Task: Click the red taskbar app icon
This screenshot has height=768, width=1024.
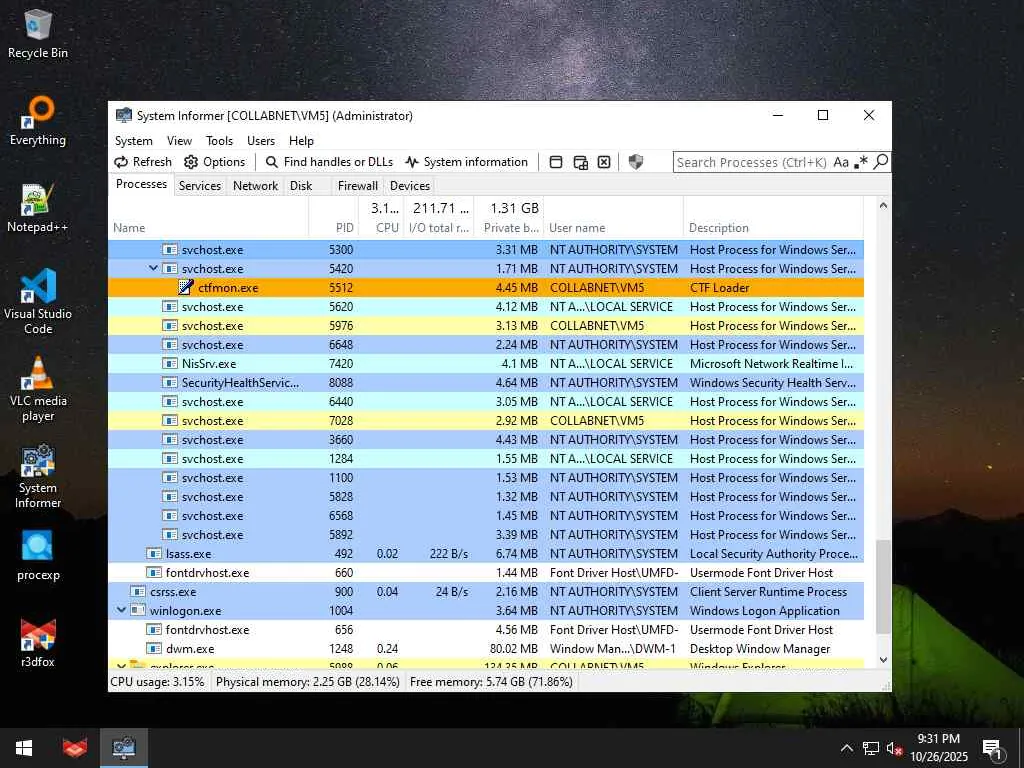Action: click(75, 748)
